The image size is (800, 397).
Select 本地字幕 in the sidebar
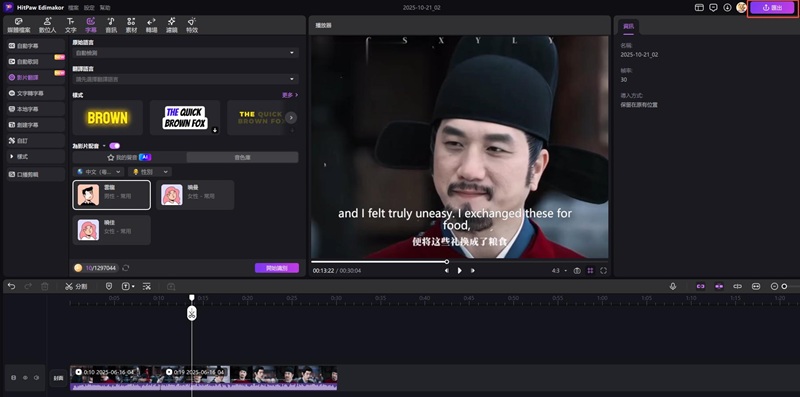[36, 109]
